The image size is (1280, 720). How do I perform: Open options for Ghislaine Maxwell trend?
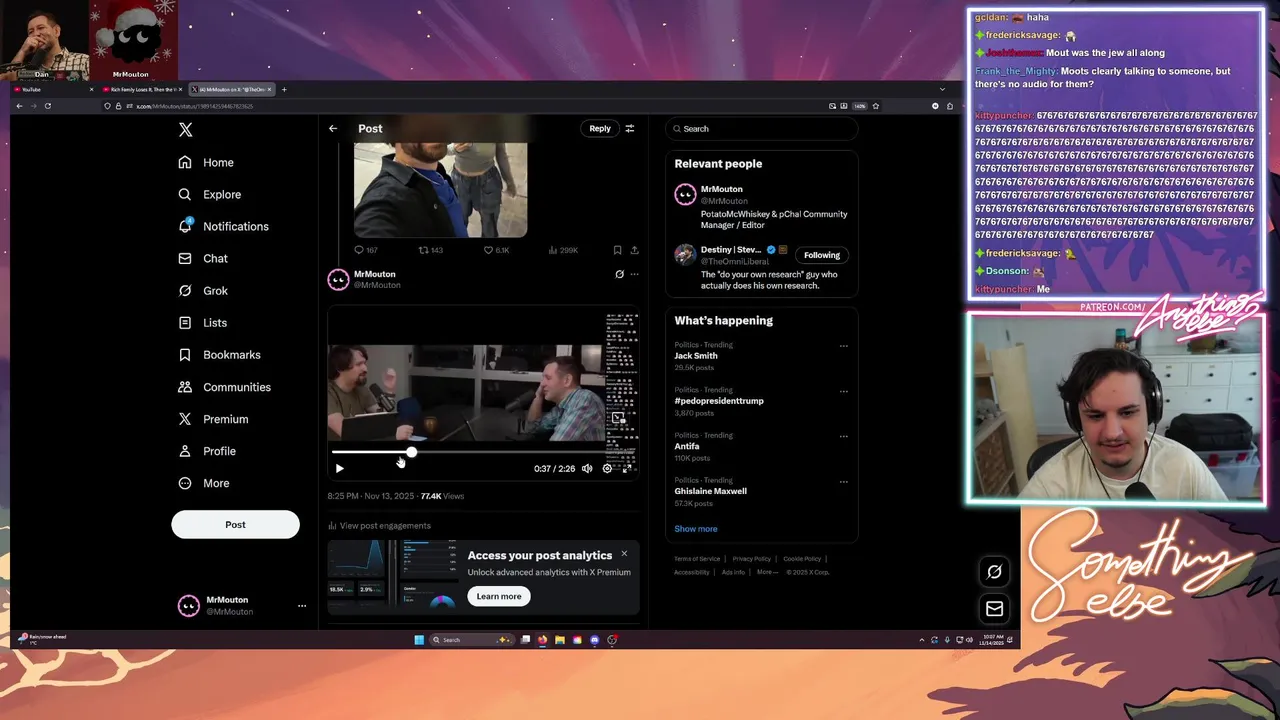pos(843,481)
